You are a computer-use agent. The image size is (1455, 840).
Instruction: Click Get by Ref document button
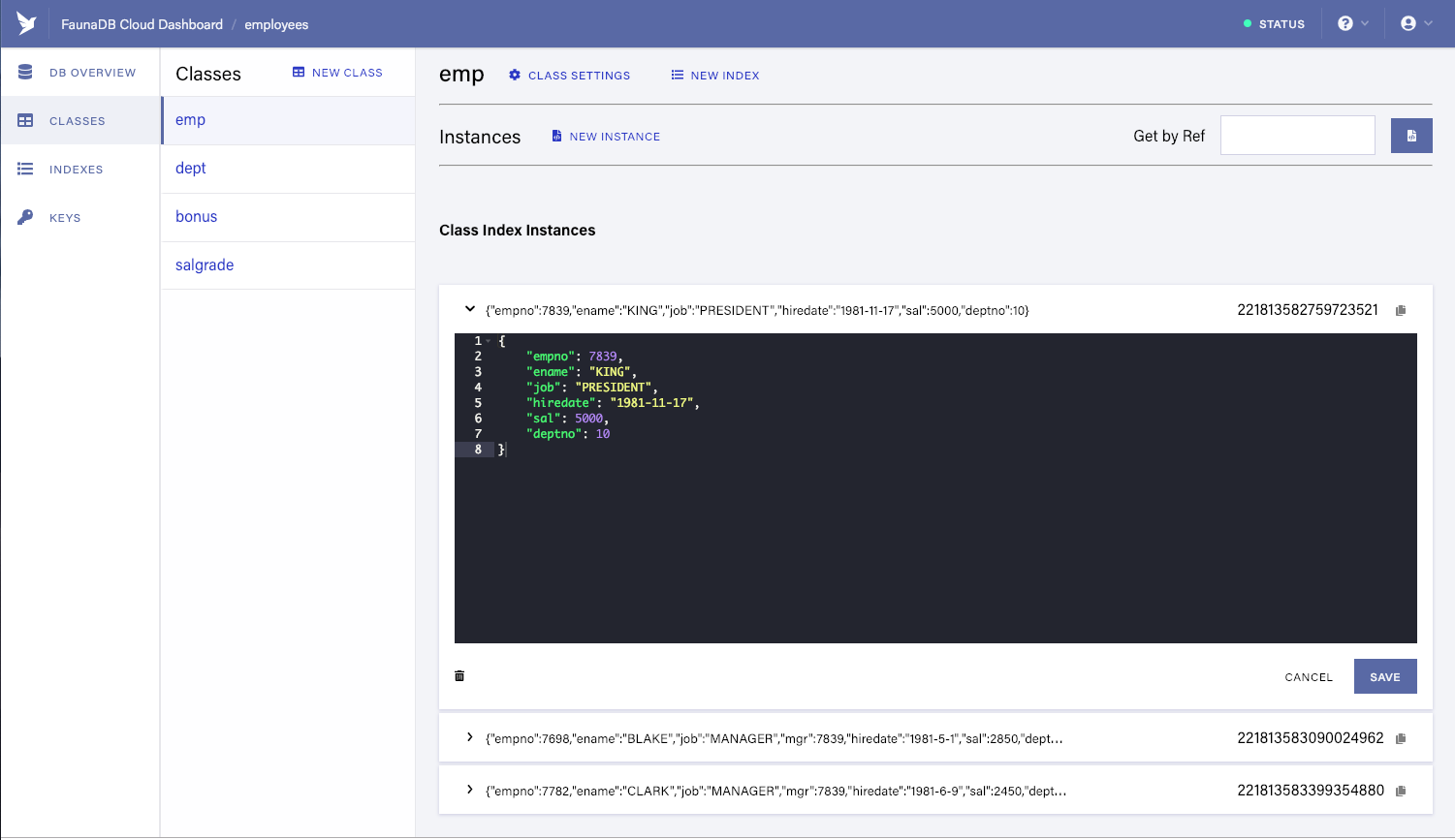(1411, 136)
